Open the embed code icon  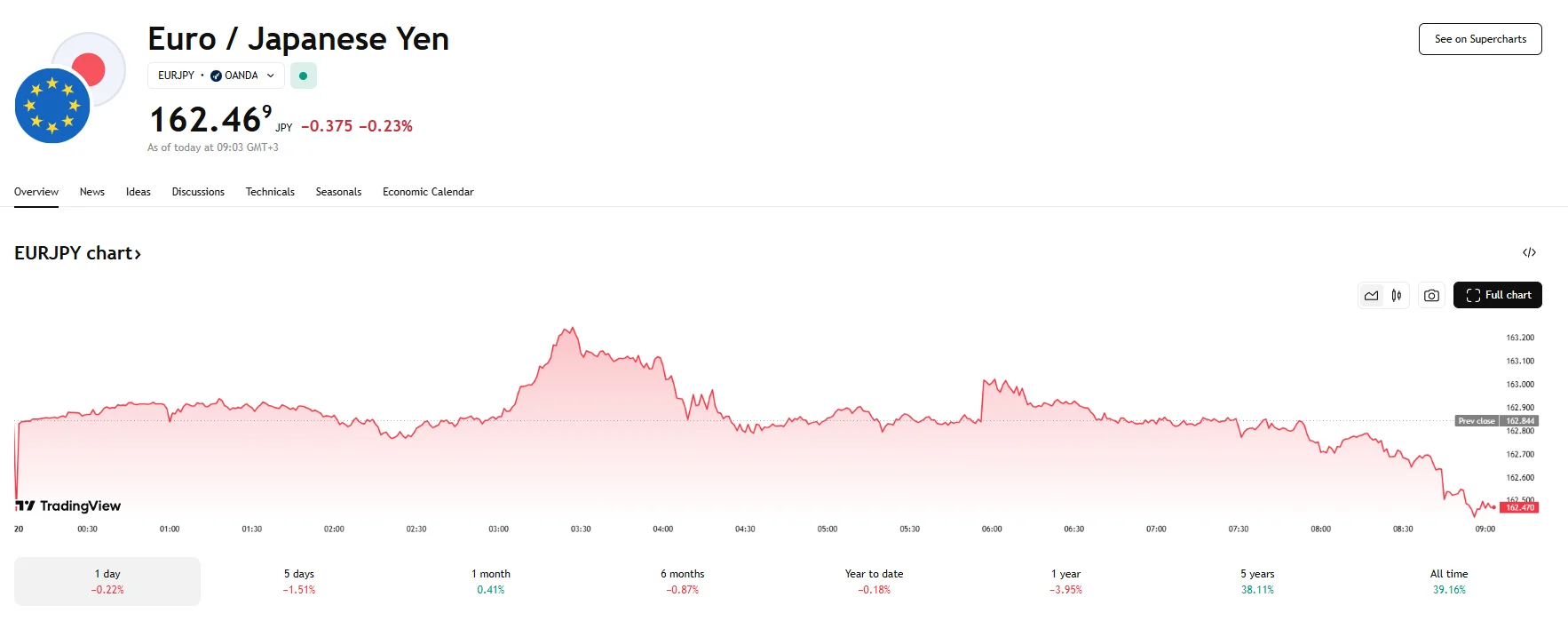1529,253
